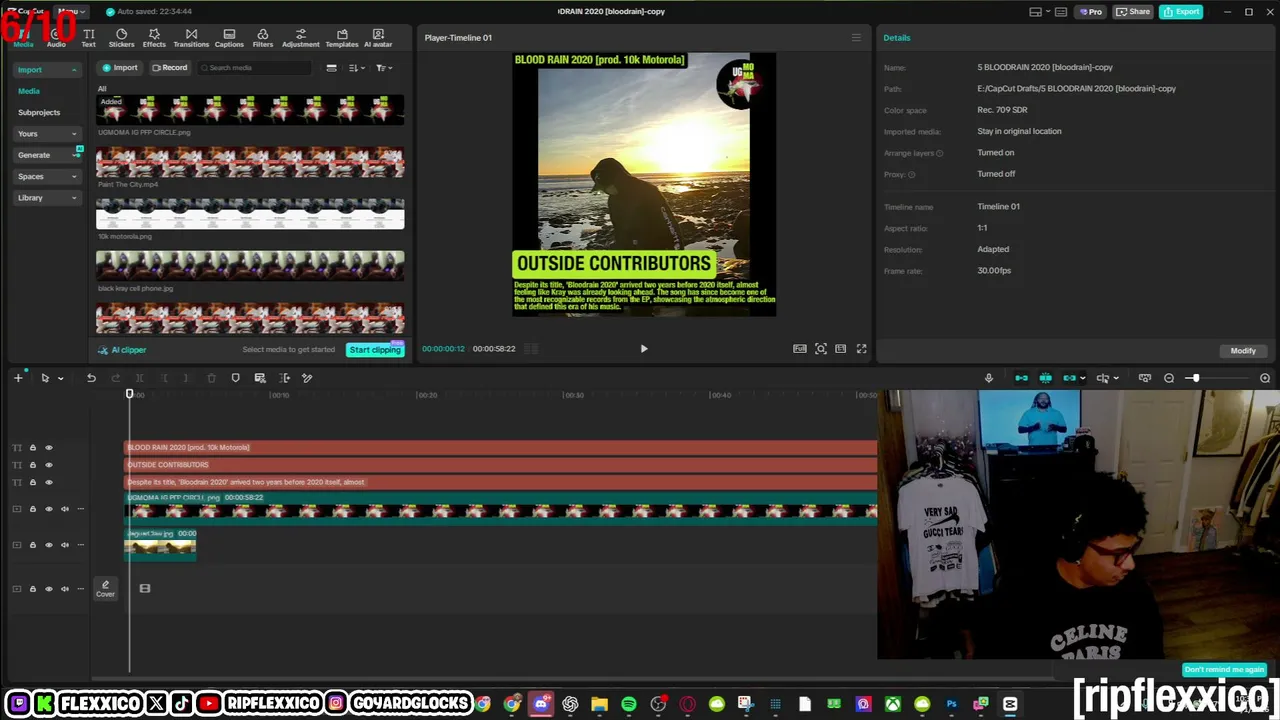The image size is (1280, 720).
Task: Open the media filter dropdown
Action: [x=384, y=68]
